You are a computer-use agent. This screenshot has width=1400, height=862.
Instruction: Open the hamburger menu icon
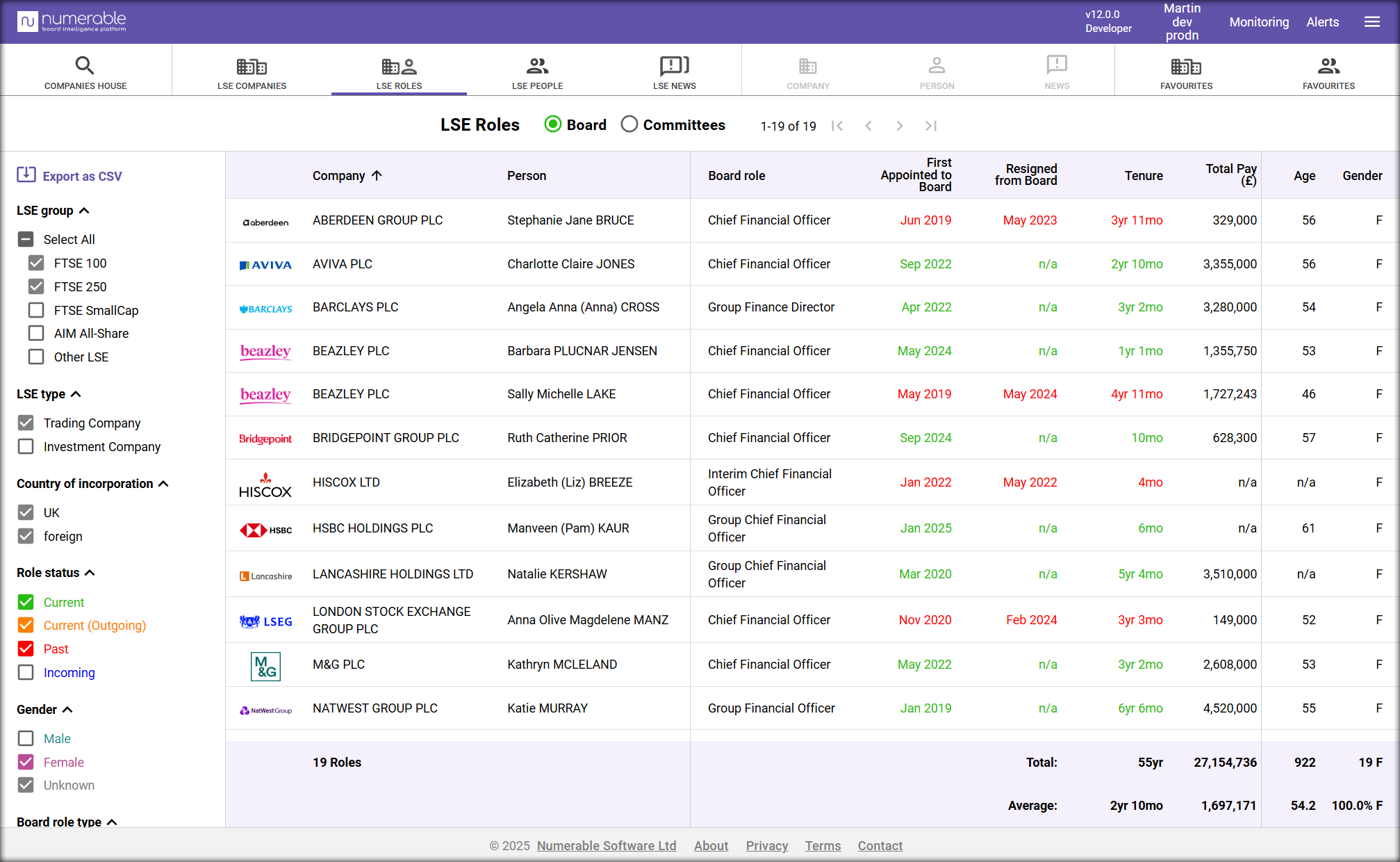point(1372,22)
